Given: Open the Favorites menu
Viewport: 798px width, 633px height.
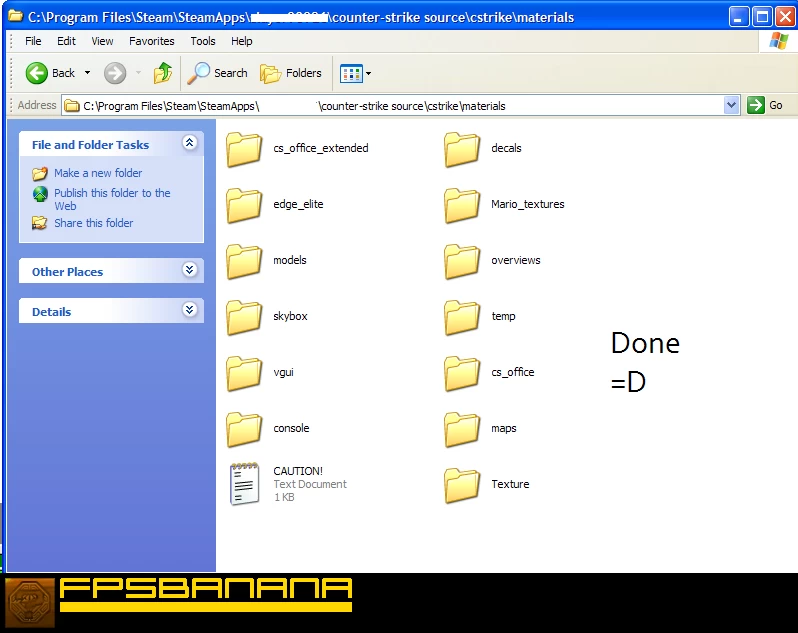Looking at the screenshot, I should (151, 41).
